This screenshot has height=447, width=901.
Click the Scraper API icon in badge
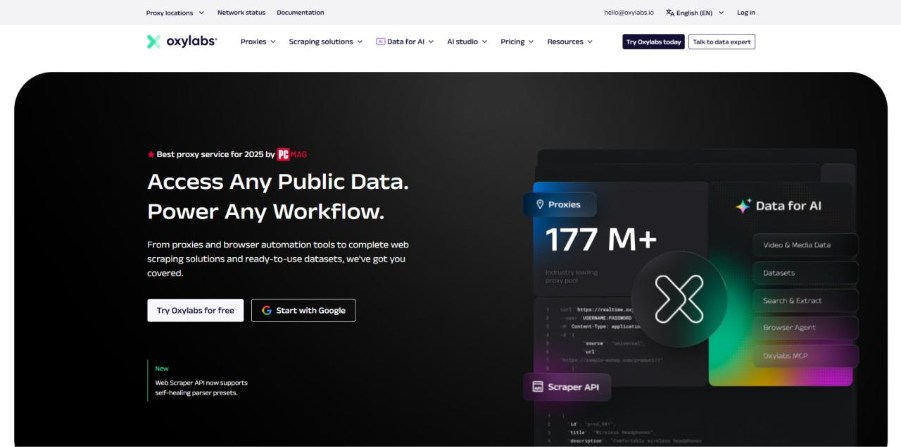point(538,387)
